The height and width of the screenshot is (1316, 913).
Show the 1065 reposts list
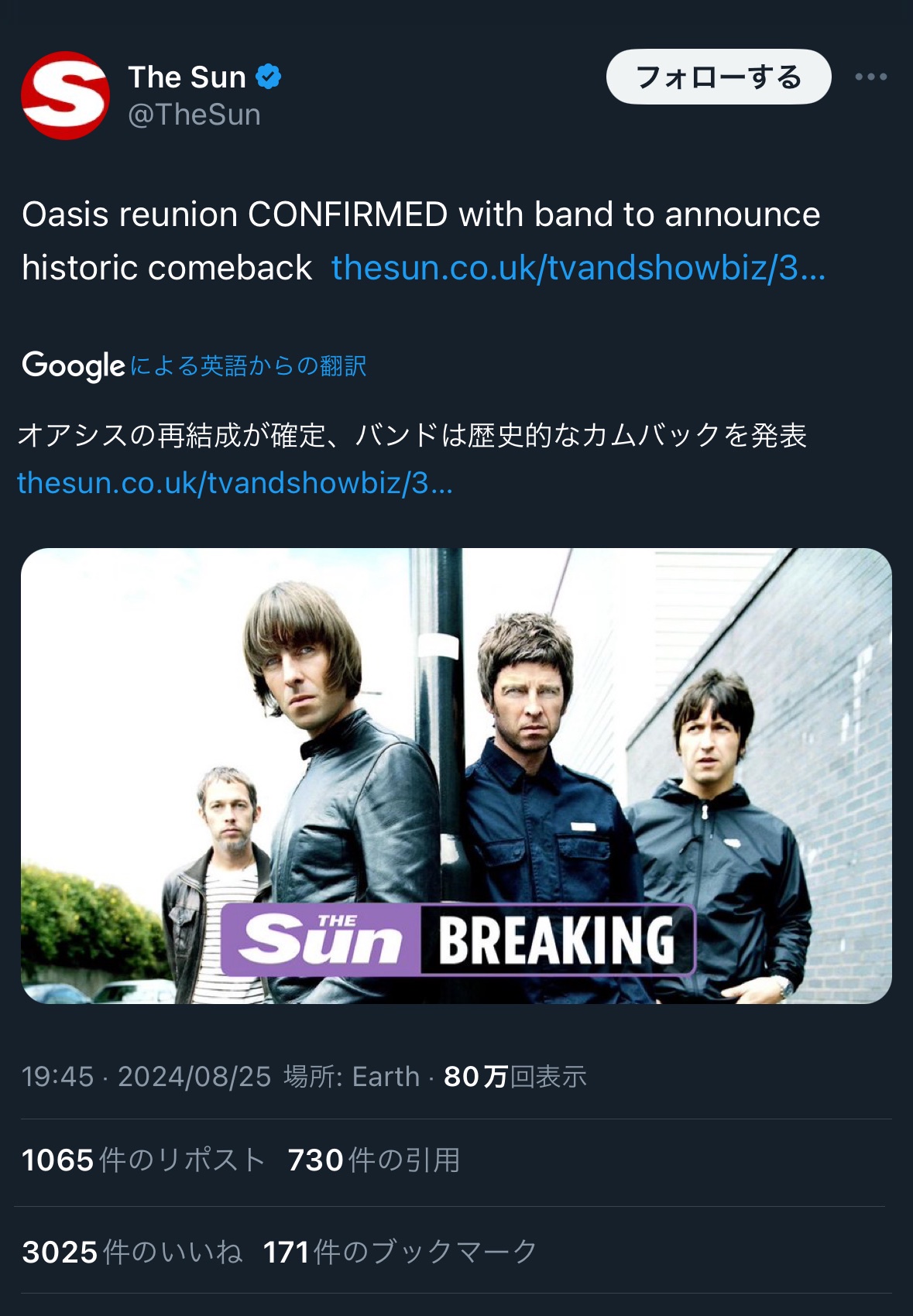click(x=143, y=1160)
